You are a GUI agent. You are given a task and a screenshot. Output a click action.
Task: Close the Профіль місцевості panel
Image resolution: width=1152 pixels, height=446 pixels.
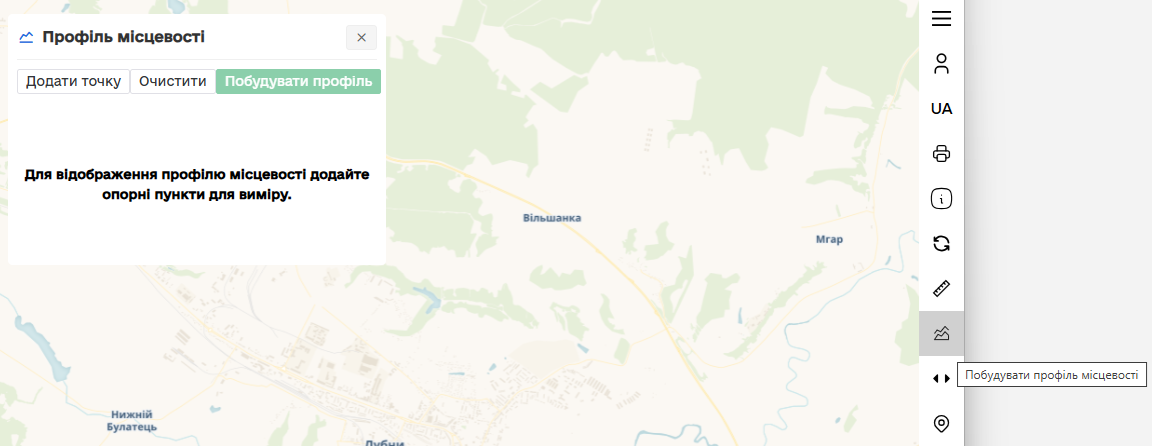[361, 37]
